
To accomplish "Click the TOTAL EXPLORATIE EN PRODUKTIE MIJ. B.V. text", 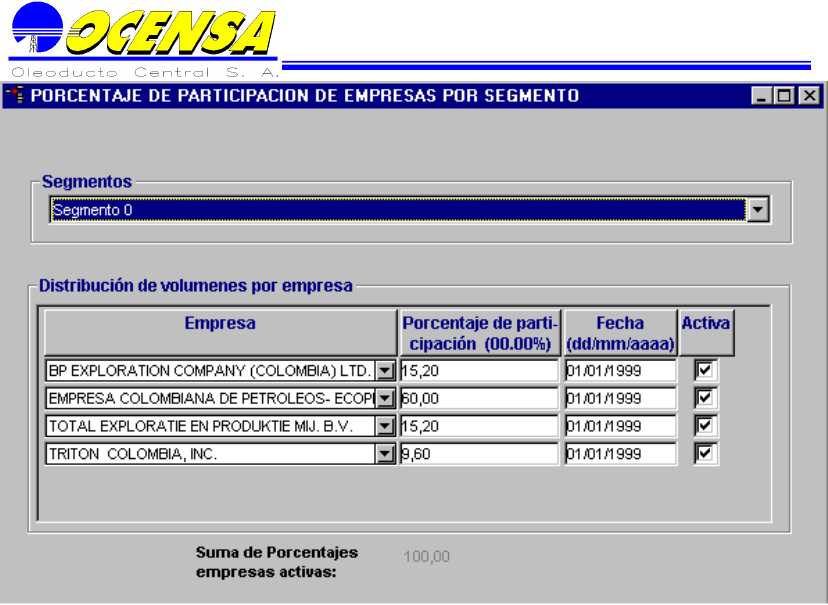I will click(x=201, y=426).
